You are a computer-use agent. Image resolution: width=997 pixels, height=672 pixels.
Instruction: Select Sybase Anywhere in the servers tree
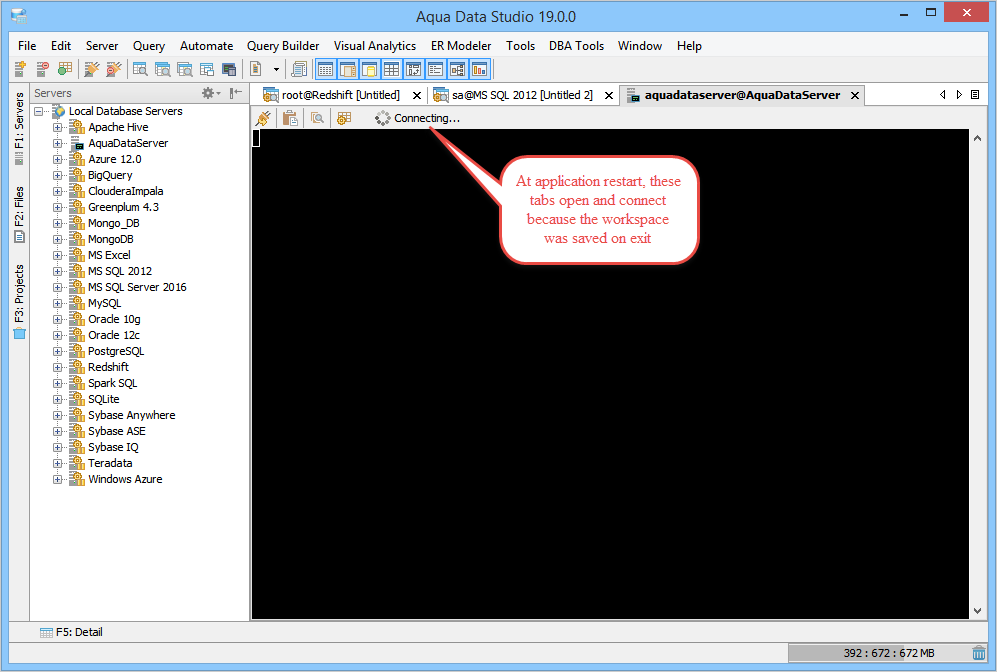(x=132, y=415)
